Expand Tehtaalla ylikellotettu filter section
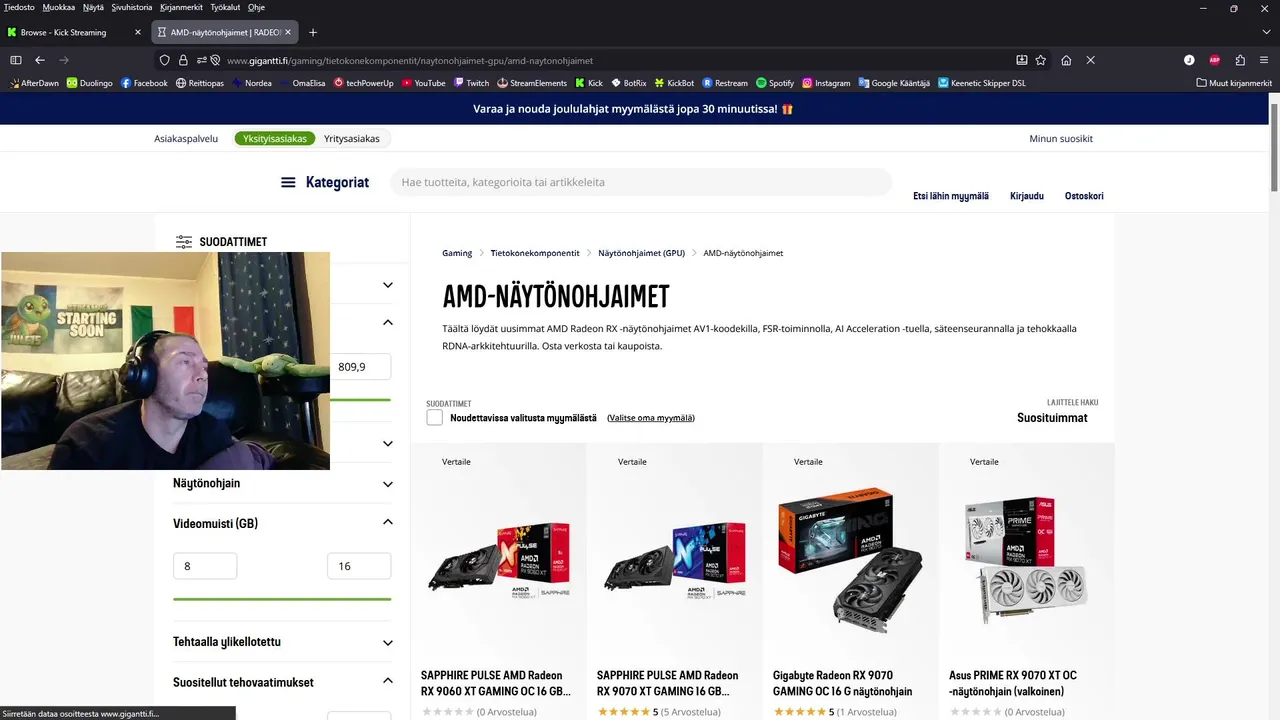1280x720 pixels. (x=282, y=642)
